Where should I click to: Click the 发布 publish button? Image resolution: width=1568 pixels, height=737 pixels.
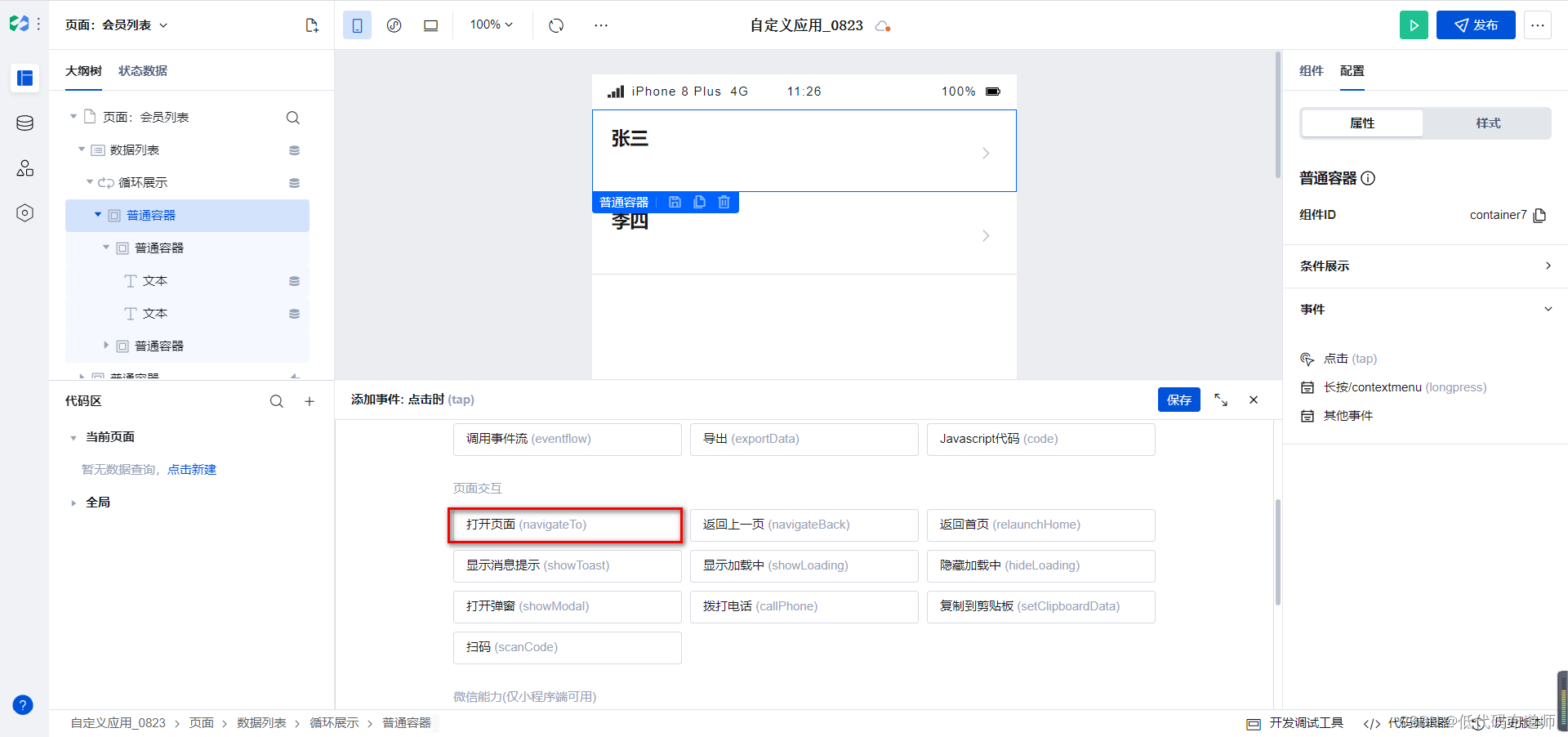(x=1476, y=25)
